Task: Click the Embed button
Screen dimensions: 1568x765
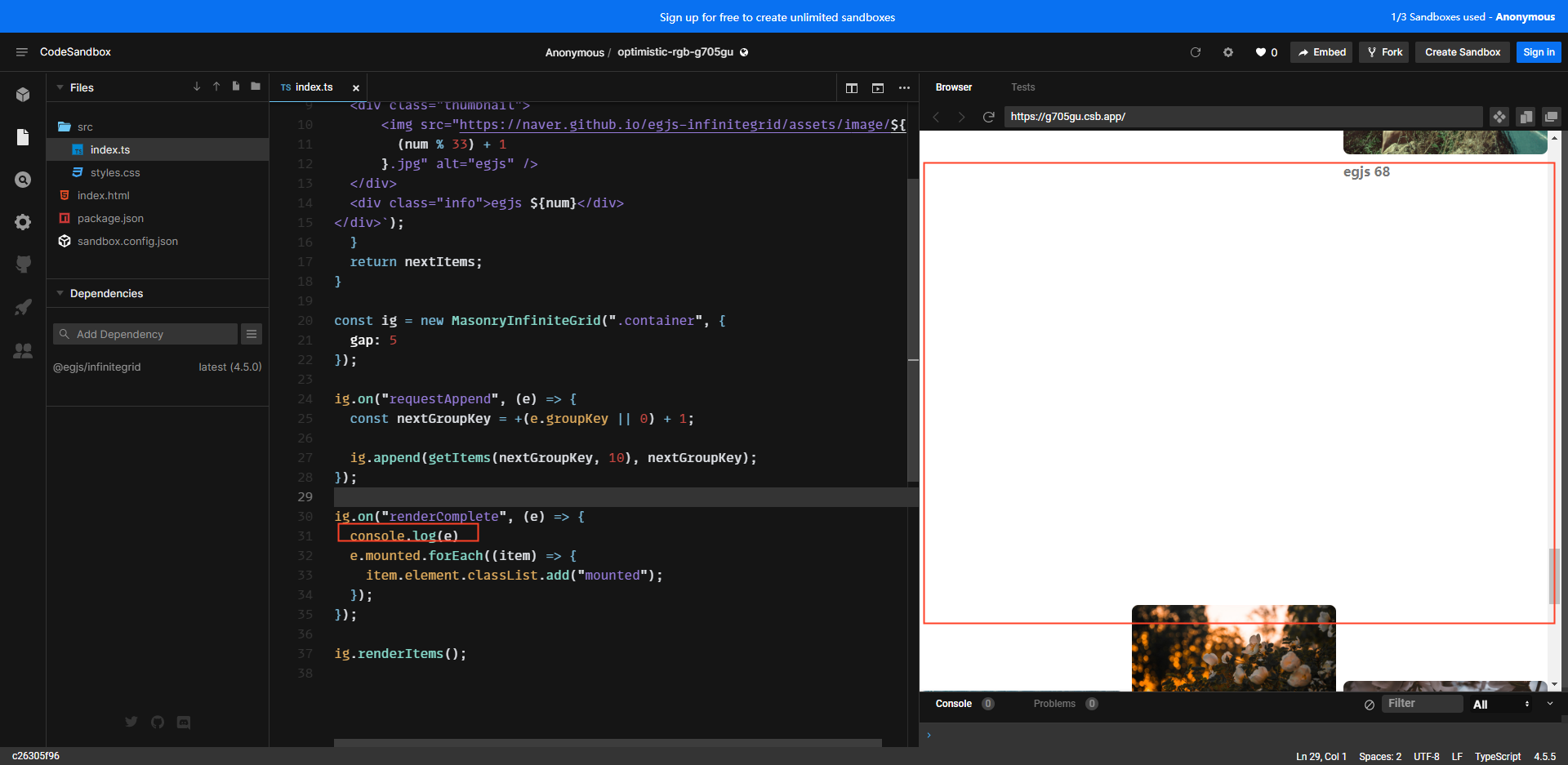Action: 1321,51
